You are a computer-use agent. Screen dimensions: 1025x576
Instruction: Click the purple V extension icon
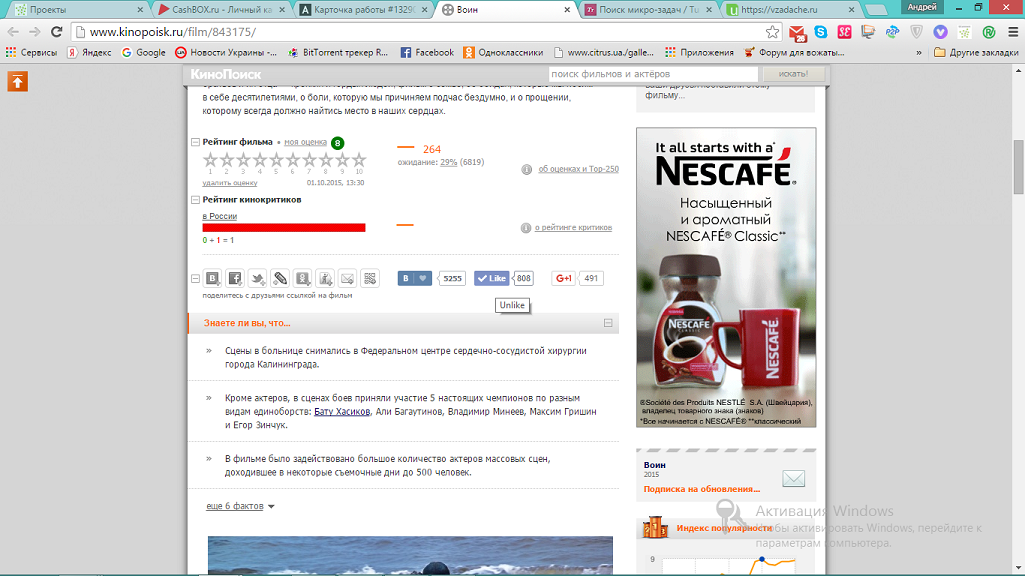[x=940, y=32]
